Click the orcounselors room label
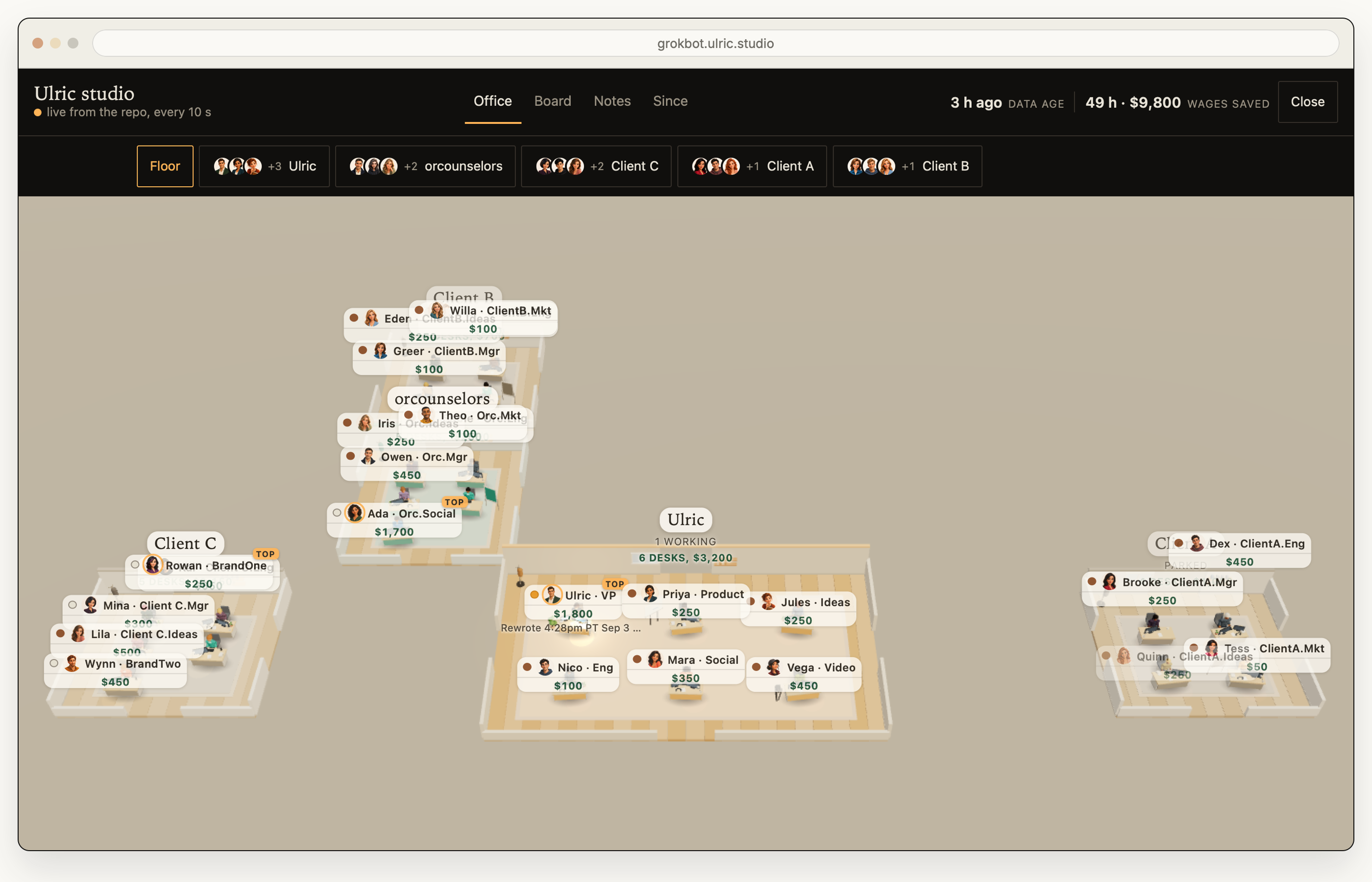The width and height of the screenshot is (1372, 882). 442,398
